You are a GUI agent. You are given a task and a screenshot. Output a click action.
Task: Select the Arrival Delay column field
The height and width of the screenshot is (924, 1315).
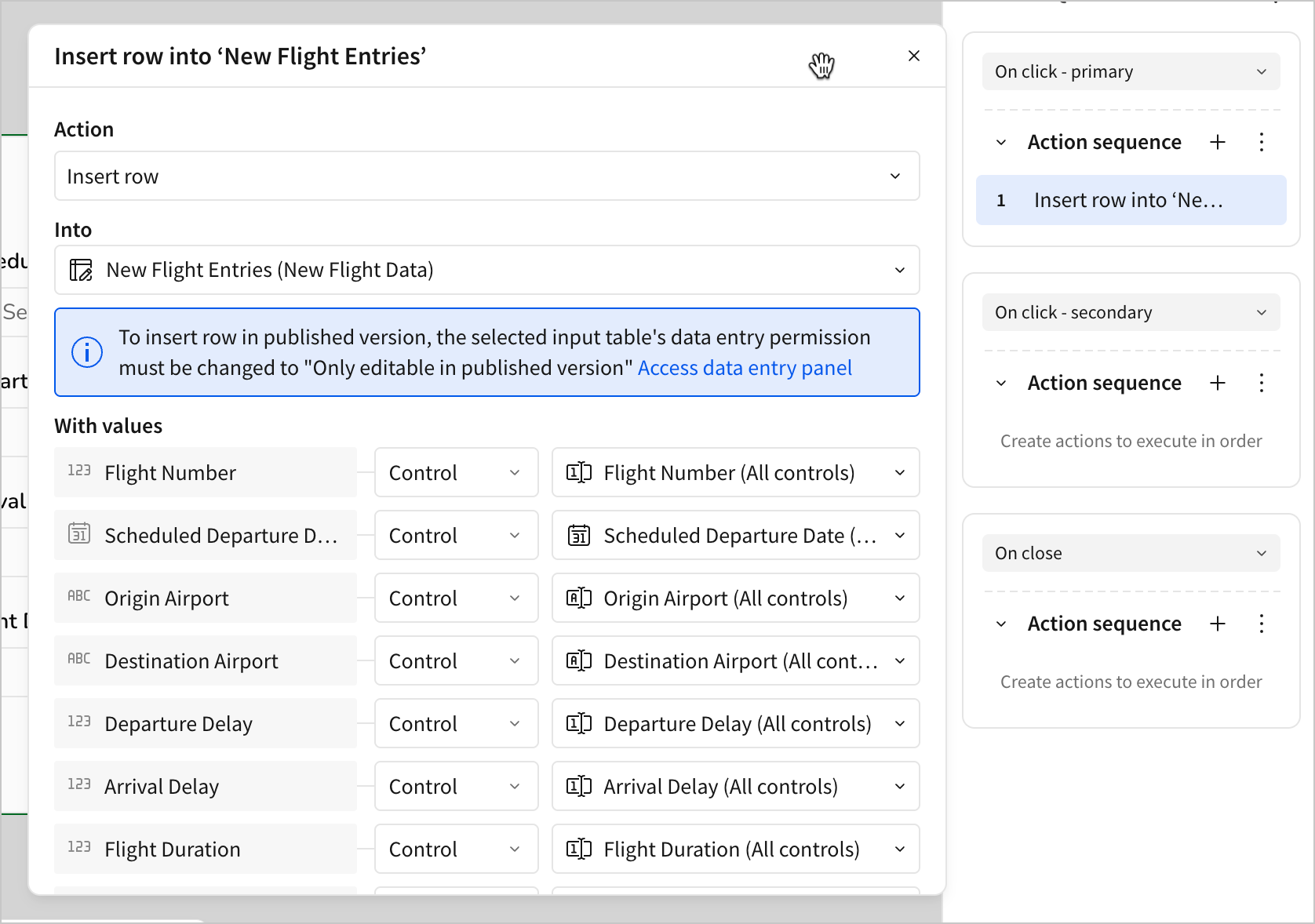coord(205,787)
